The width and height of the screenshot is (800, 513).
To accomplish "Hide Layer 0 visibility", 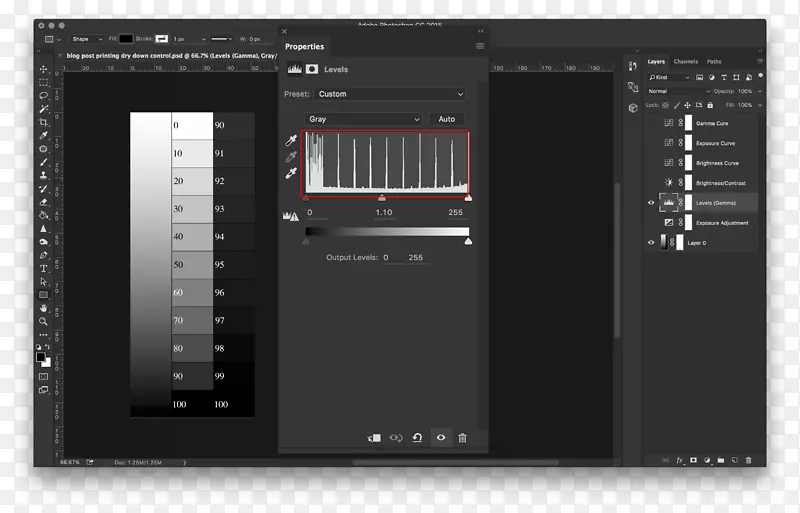I will click(x=651, y=242).
